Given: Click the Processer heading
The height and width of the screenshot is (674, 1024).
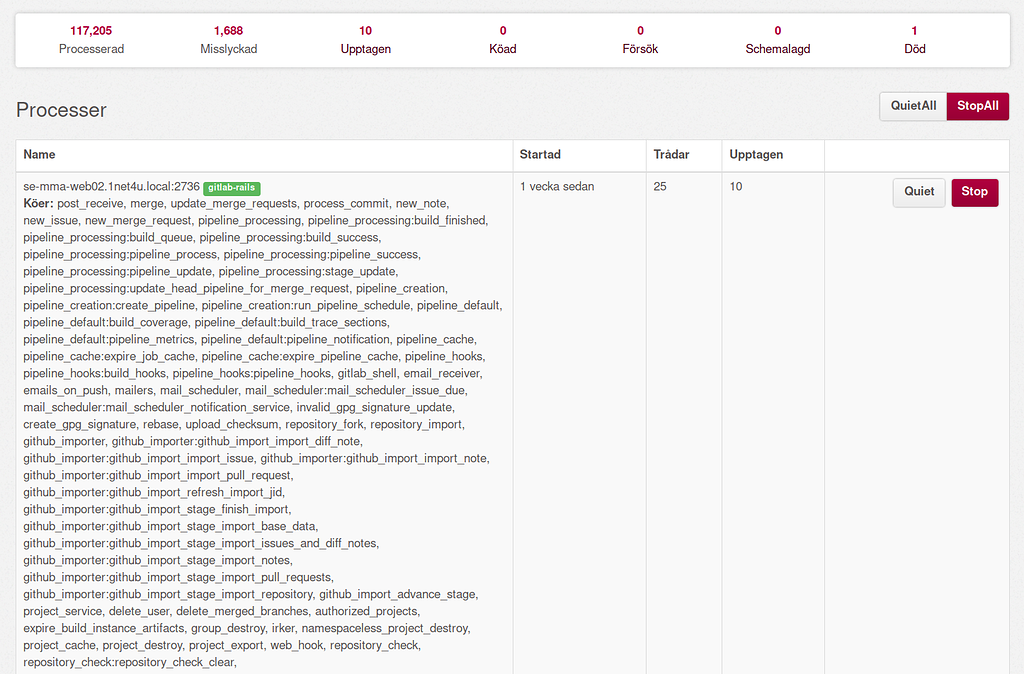Looking at the screenshot, I should pyautogui.click(x=63, y=110).
